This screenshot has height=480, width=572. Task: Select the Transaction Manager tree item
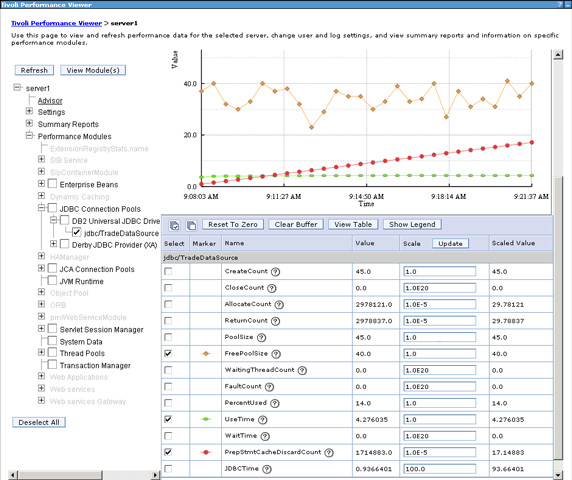95,365
